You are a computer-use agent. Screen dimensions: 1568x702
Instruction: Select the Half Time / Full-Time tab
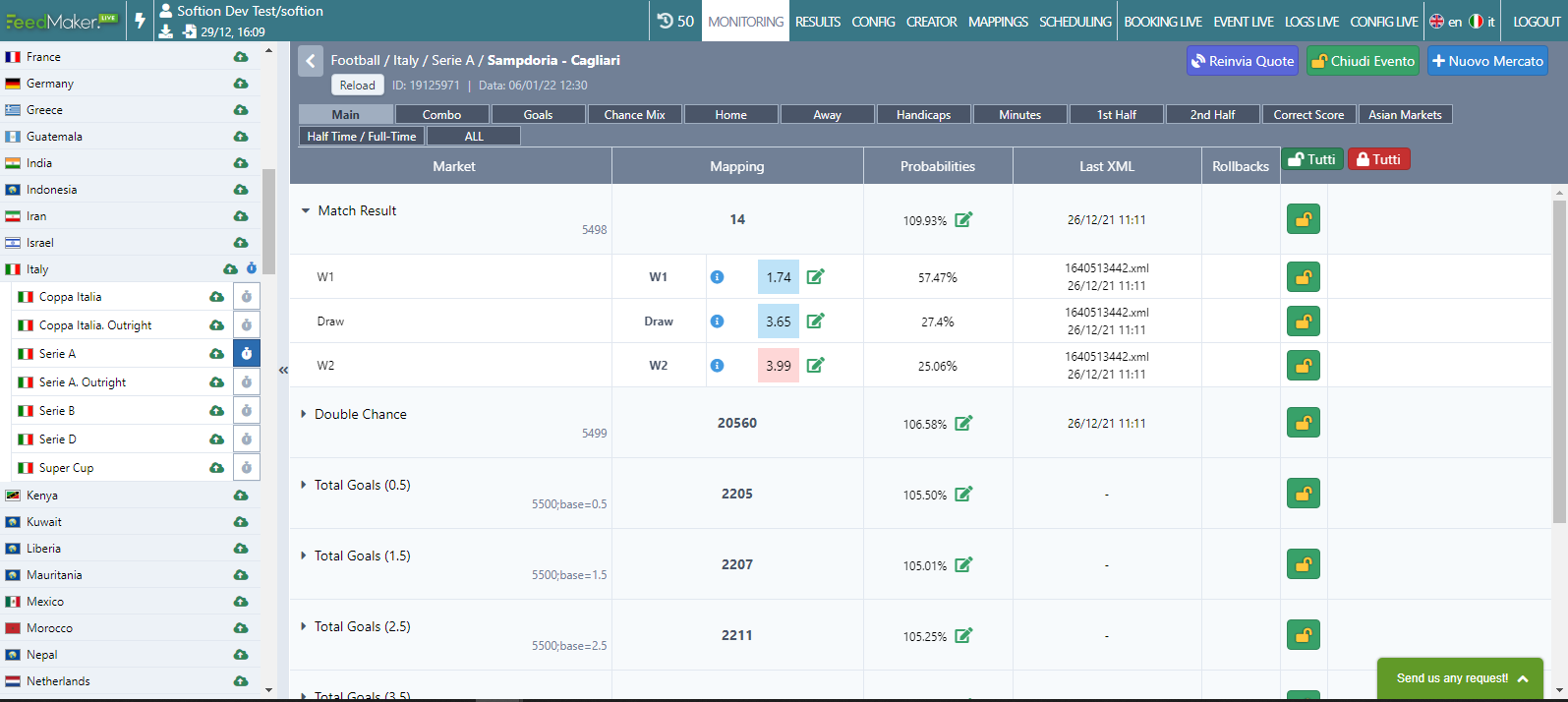361,137
